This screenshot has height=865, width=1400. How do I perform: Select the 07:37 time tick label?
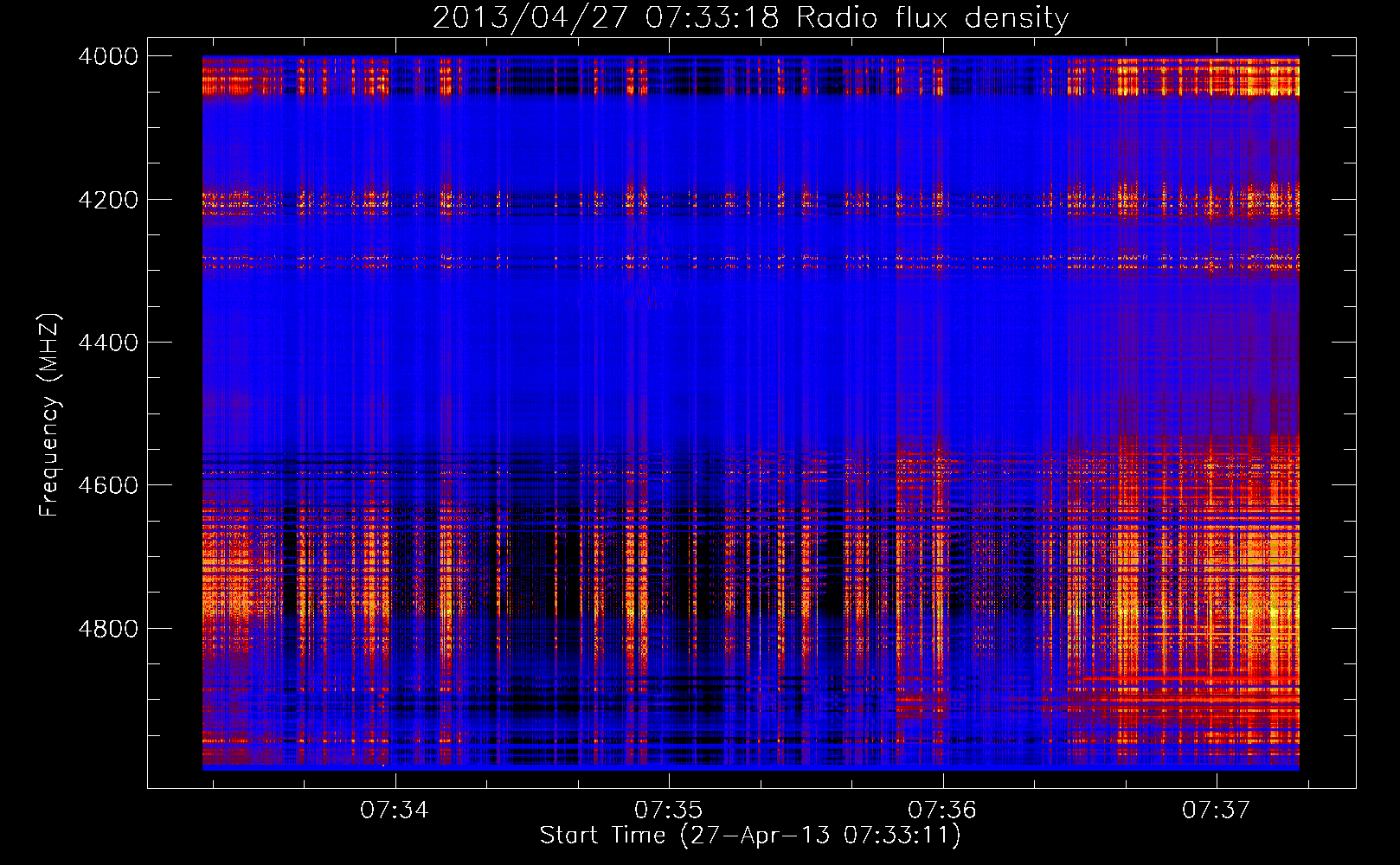point(1216,811)
